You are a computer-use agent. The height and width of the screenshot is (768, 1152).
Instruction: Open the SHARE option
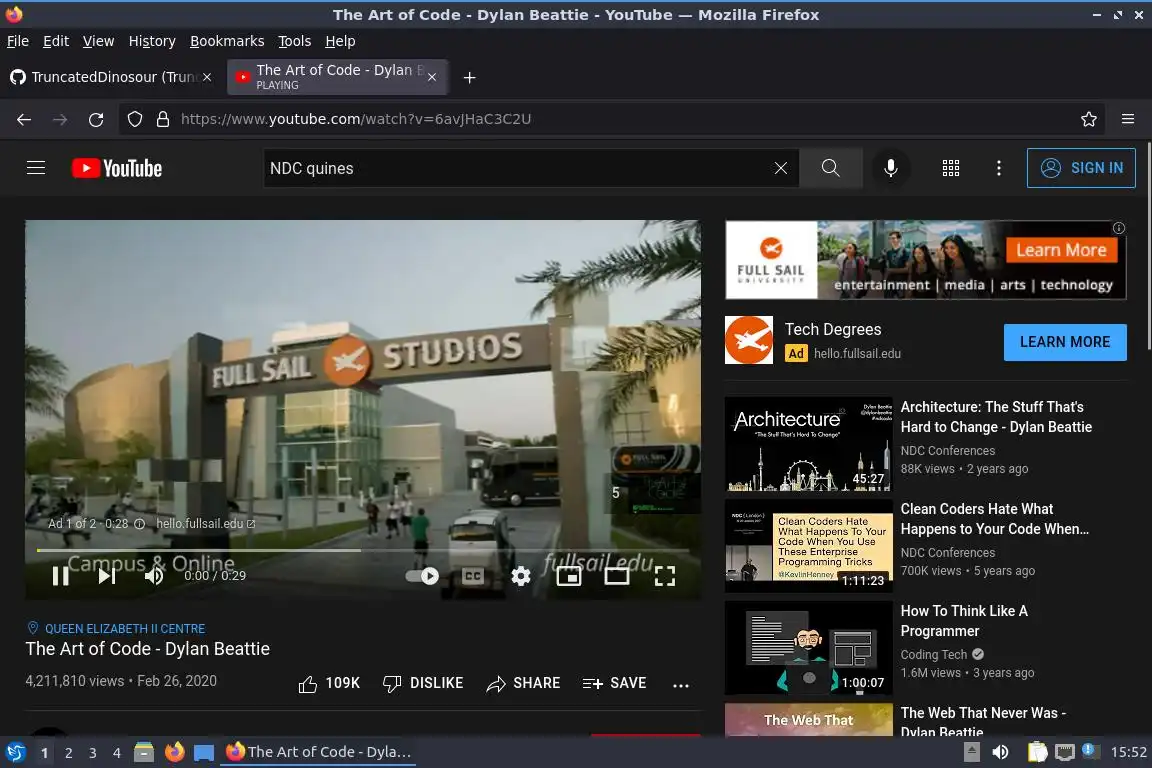[523, 683]
